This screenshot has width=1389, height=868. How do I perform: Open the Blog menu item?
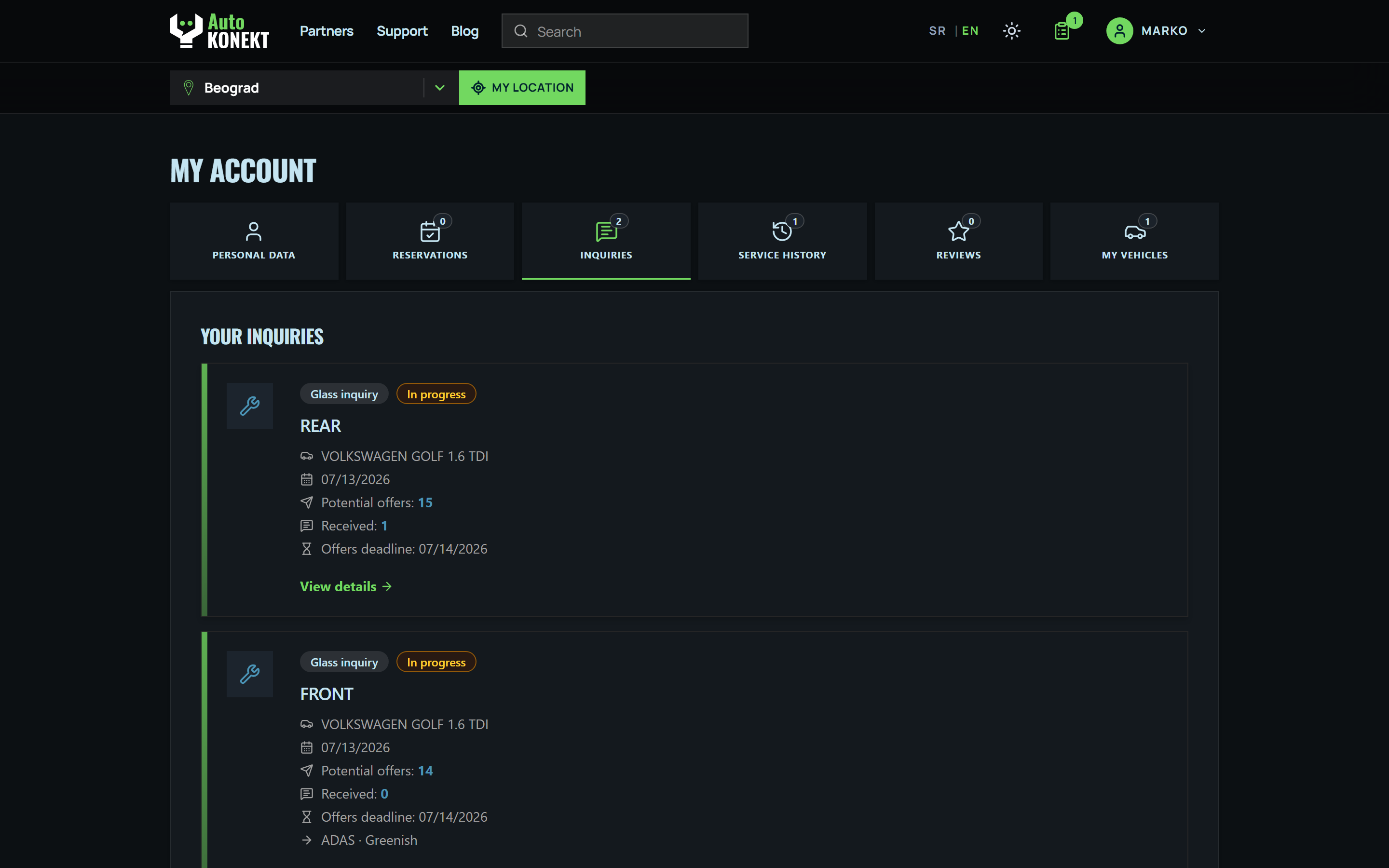[x=464, y=31]
